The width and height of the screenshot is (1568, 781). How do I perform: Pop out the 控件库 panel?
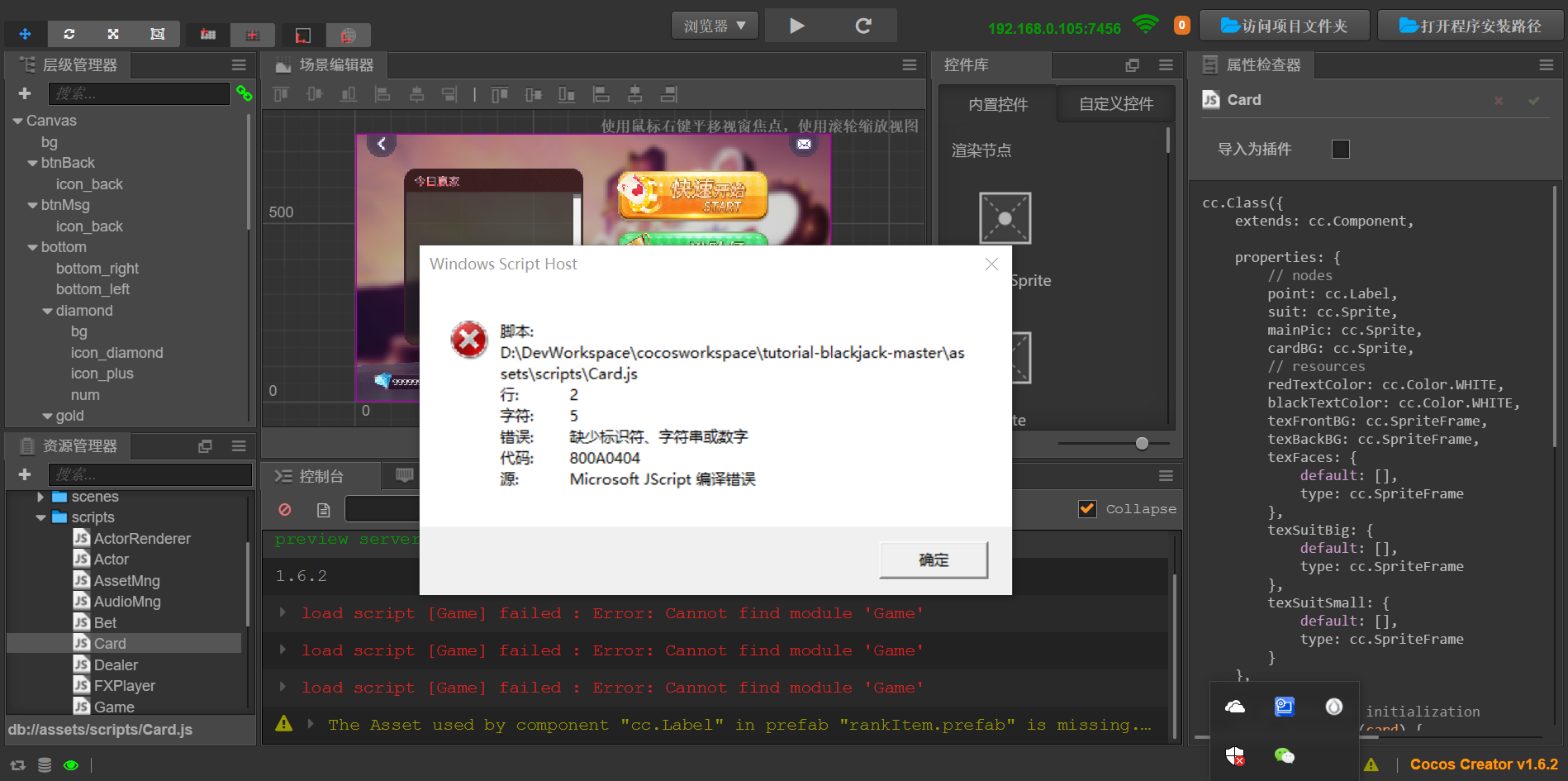[x=1132, y=65]
